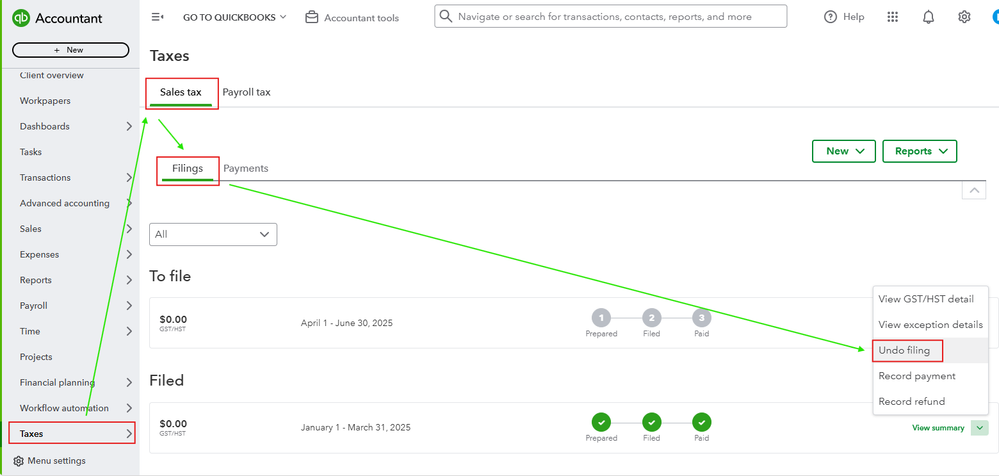Open the apps grid icon

(893, 17)
